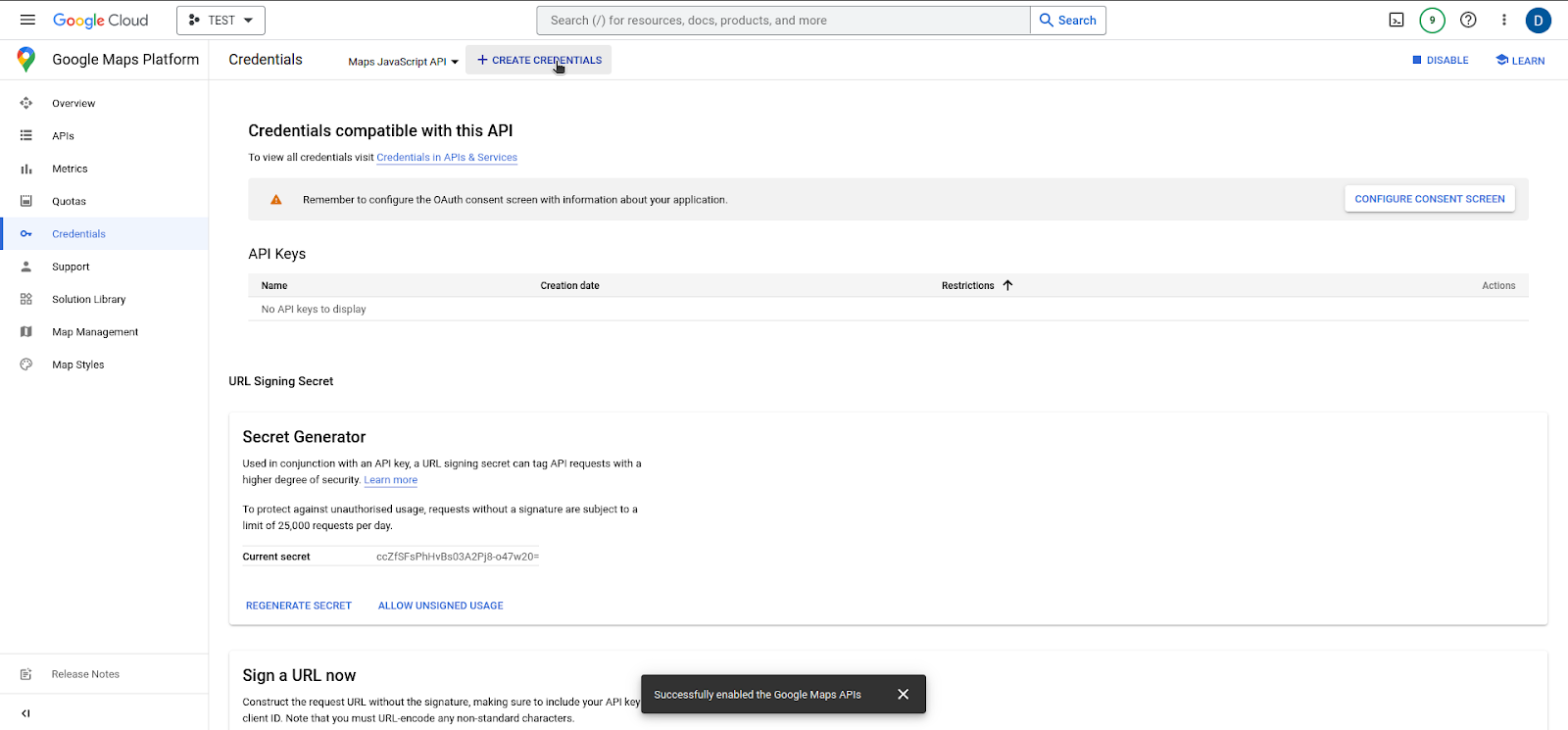Open the account avatar D
The height and width of the screenshot is (730, 1568).
point(1538,20)
